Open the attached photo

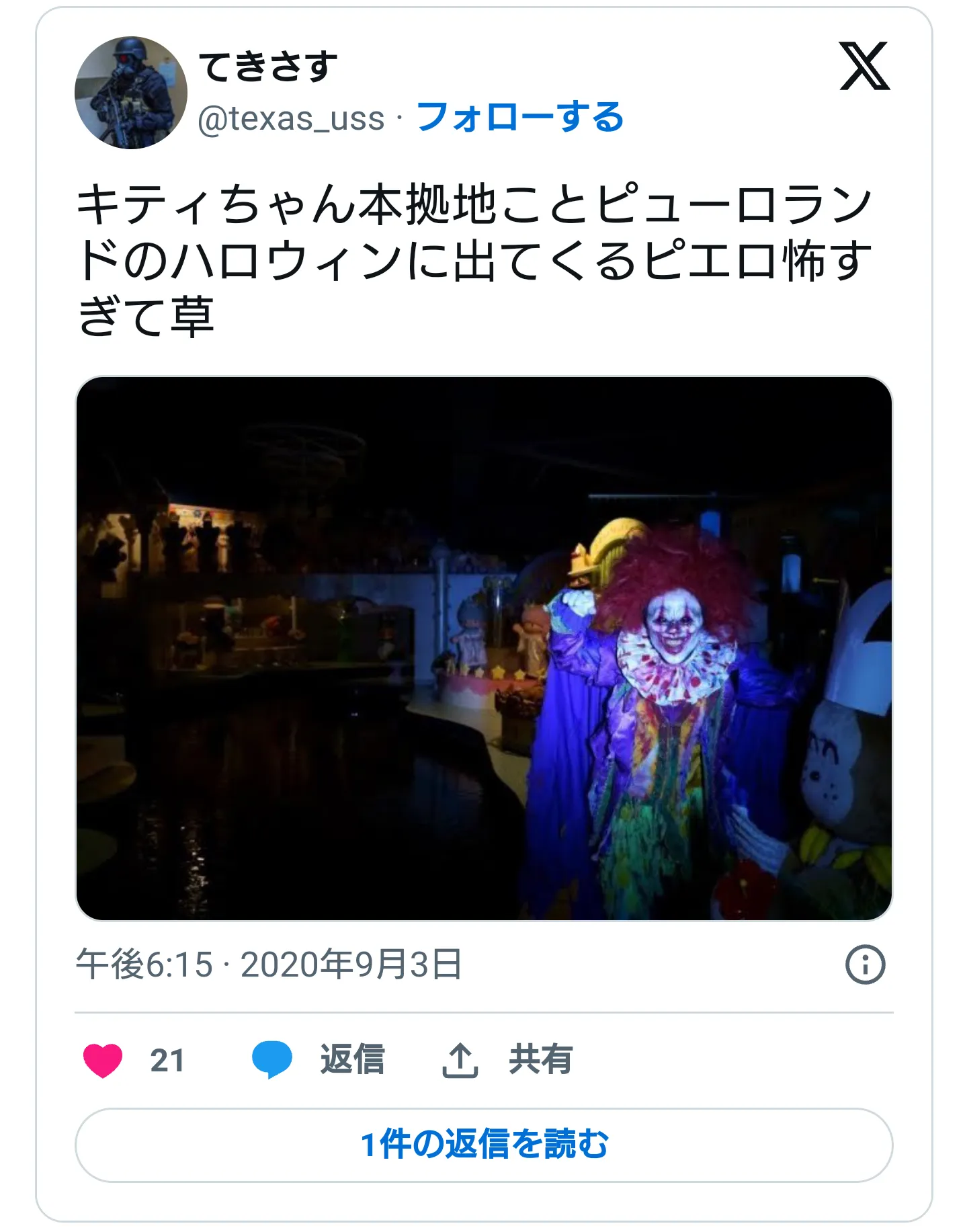[484, 649]
